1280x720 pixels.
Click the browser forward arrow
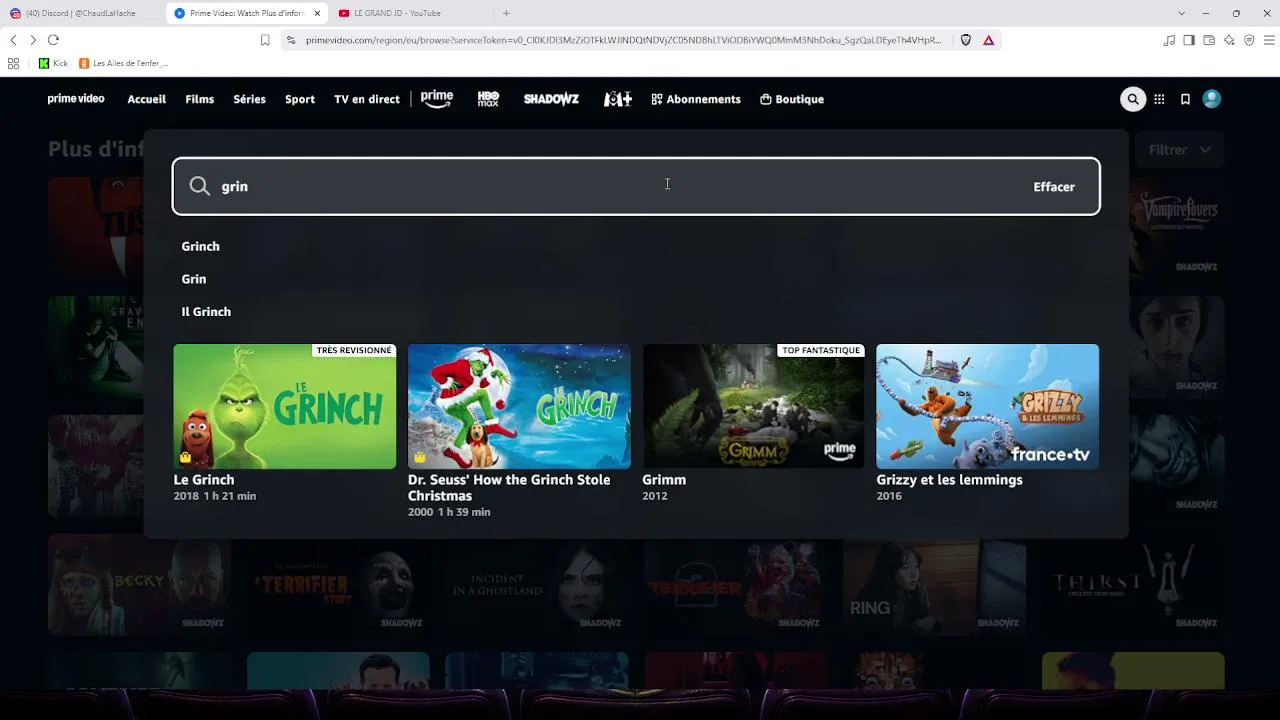pyautogui.click(x=33, y=40)
